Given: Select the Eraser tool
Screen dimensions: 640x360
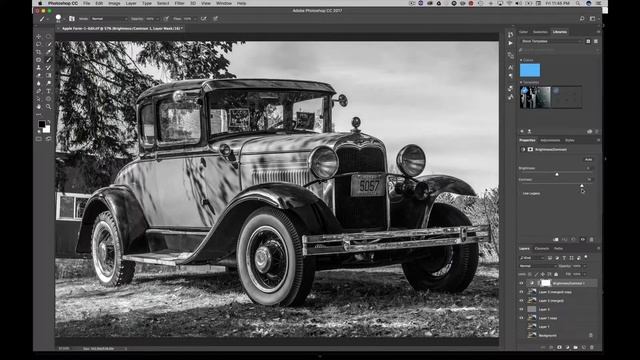Looking at the screenshot, I should [39, 75].
